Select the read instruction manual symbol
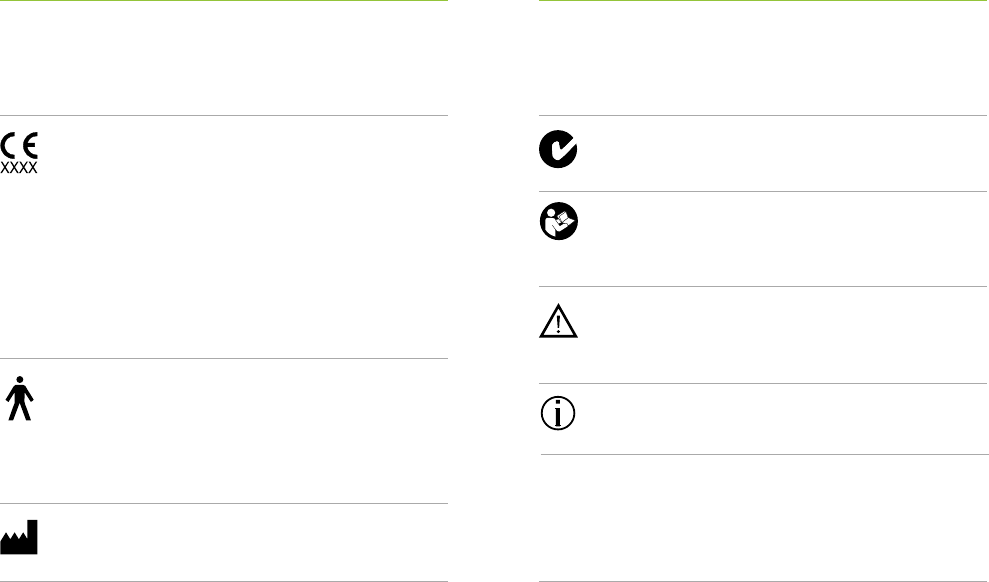 pos(559,221)
